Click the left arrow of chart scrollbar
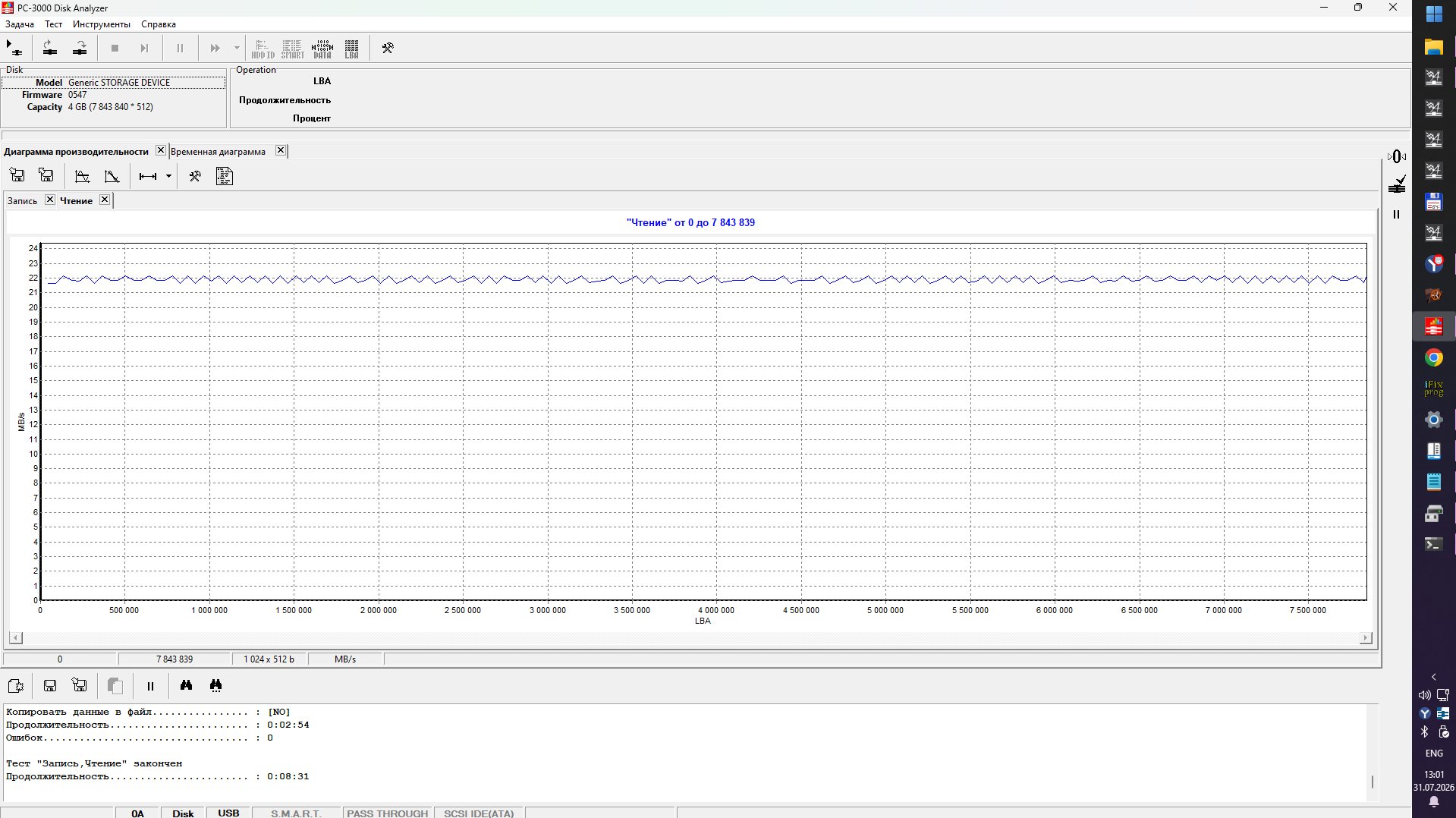 pyautogui.click(x=16, y=638)
